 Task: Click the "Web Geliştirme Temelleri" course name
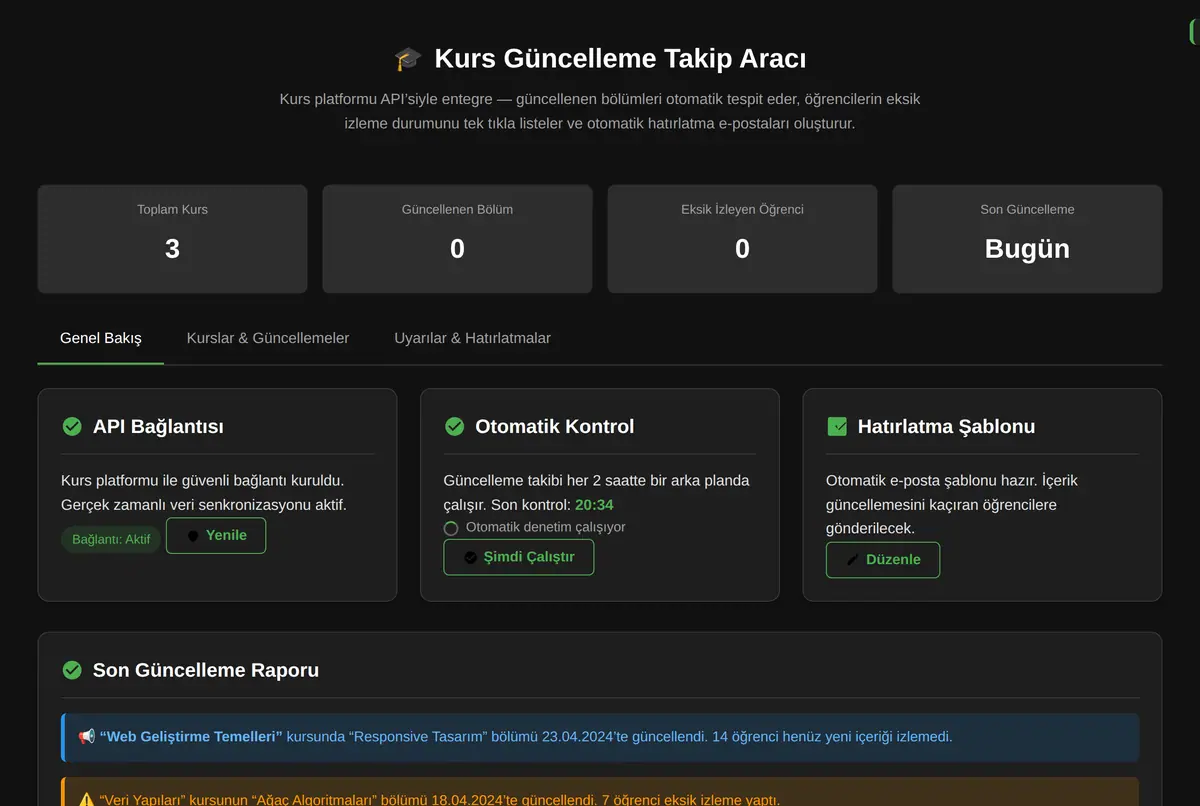pyautogui.click(x=191, y=737)
